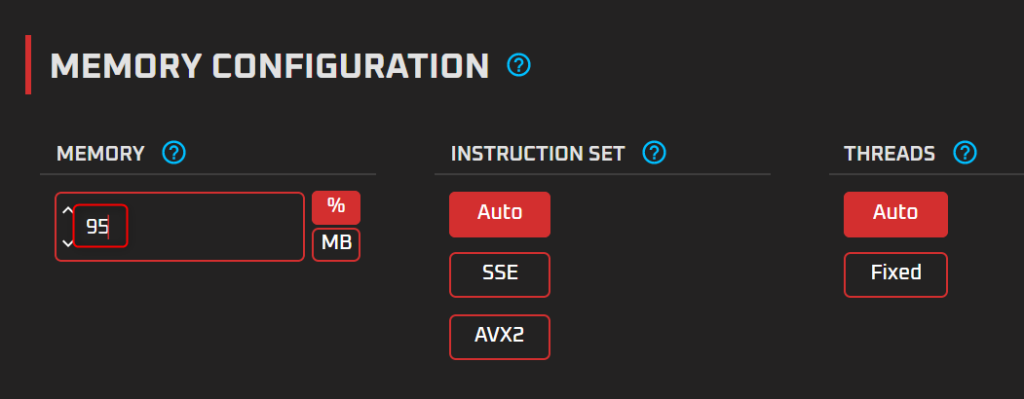This screenshot has width=1024, height=399.
Task: Set Threads to Fixed
Action: (x=895, y=274)
